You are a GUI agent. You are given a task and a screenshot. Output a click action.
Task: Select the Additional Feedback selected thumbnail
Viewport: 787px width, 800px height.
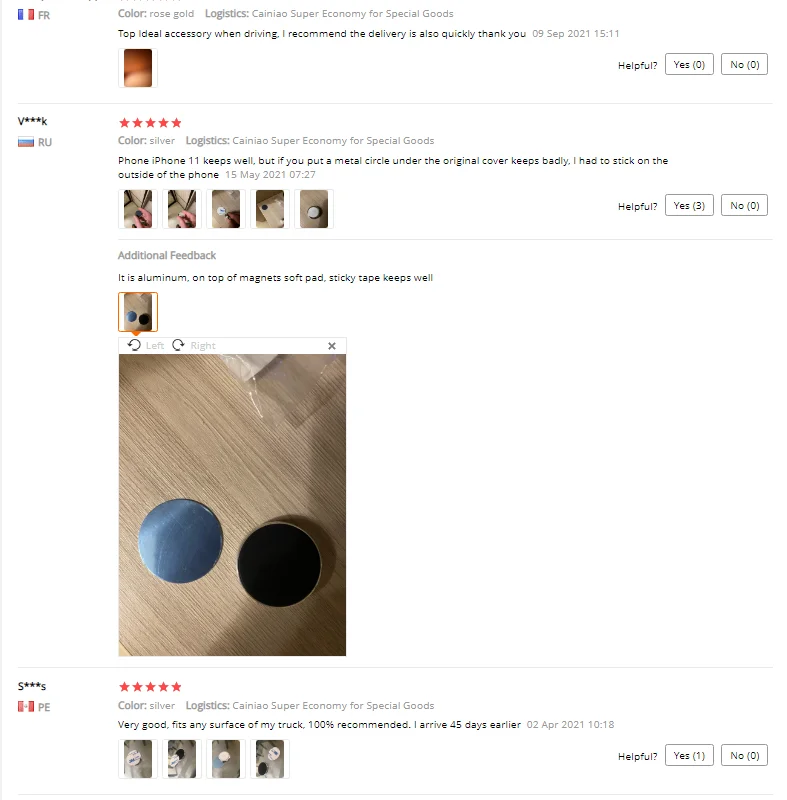click(x=138, y=312)
